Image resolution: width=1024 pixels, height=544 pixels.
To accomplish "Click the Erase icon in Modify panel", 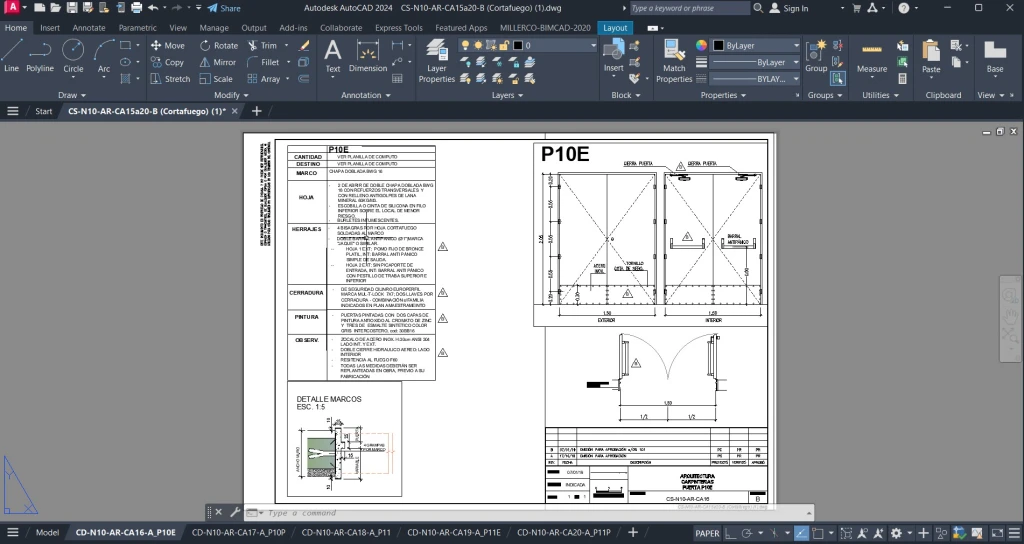I will (304, 45).
